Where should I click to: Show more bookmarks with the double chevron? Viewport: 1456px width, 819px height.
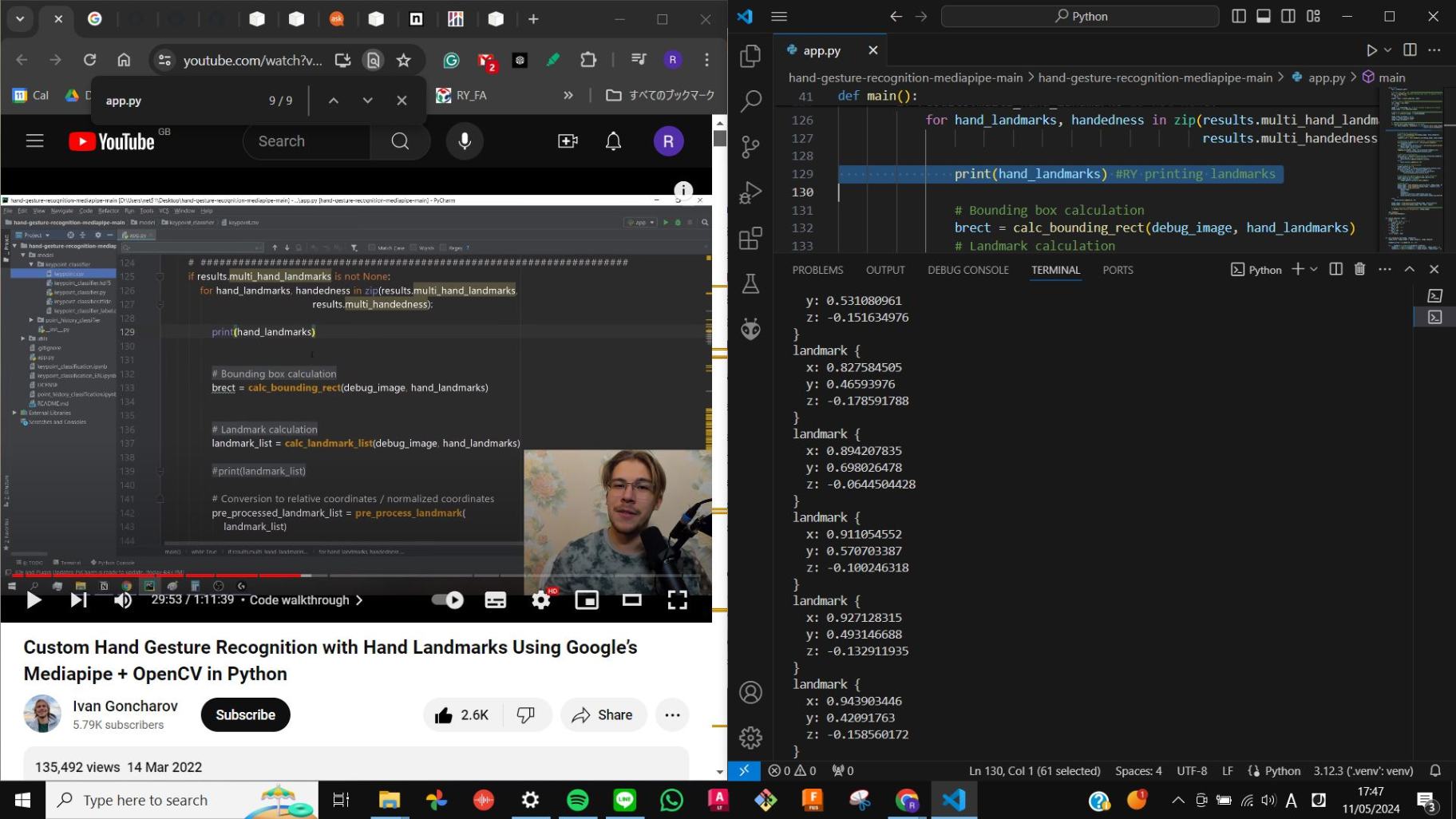pyautogui.click(x=568, y=95)
